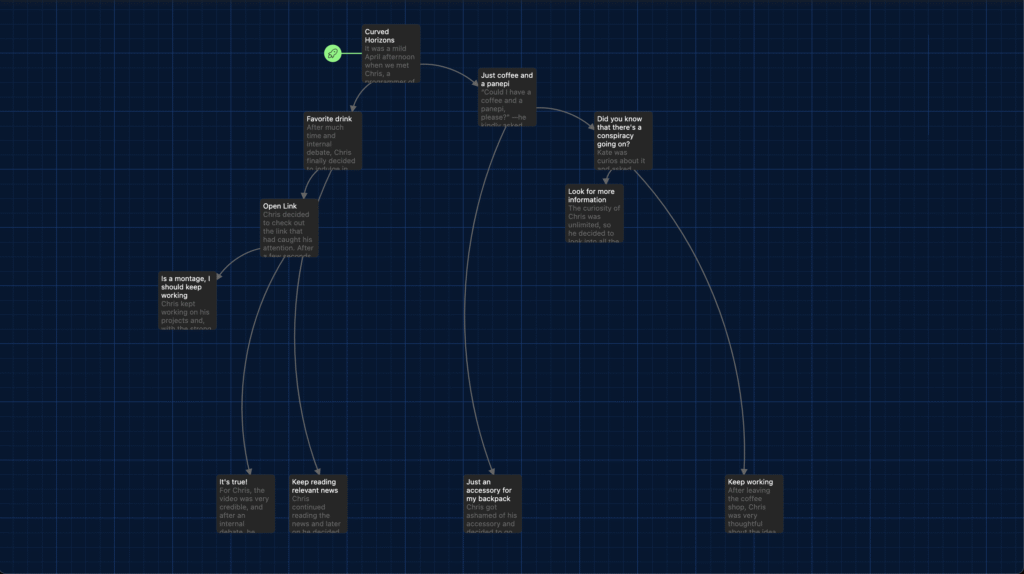Select the conspiracy going on passage
This screenshot has height=574, width=1024.
point(622,141)
